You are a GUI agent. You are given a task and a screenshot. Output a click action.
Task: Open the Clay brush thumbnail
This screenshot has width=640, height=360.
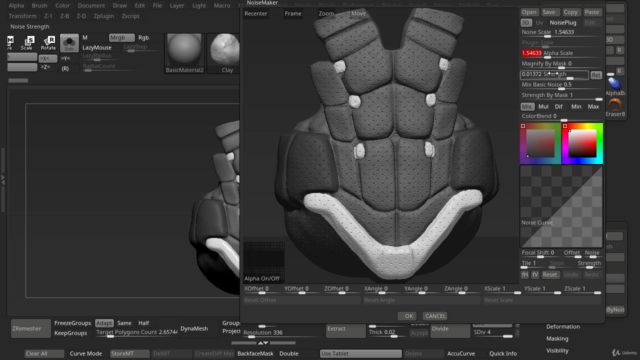224,53
